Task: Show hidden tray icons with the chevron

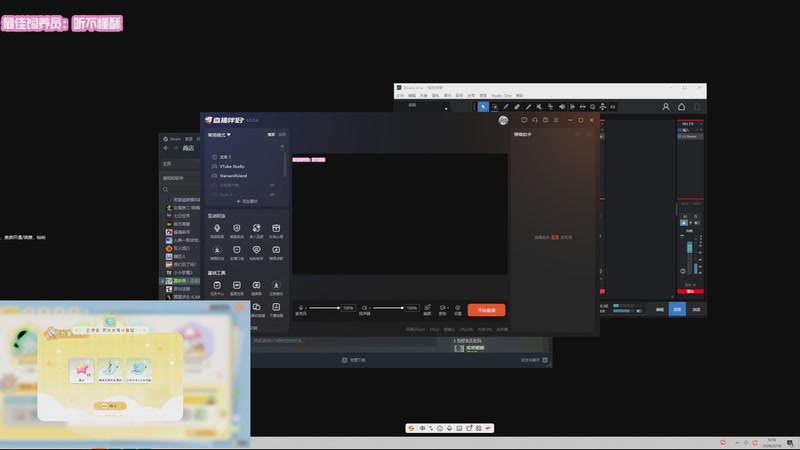Action: pos(737,443)
